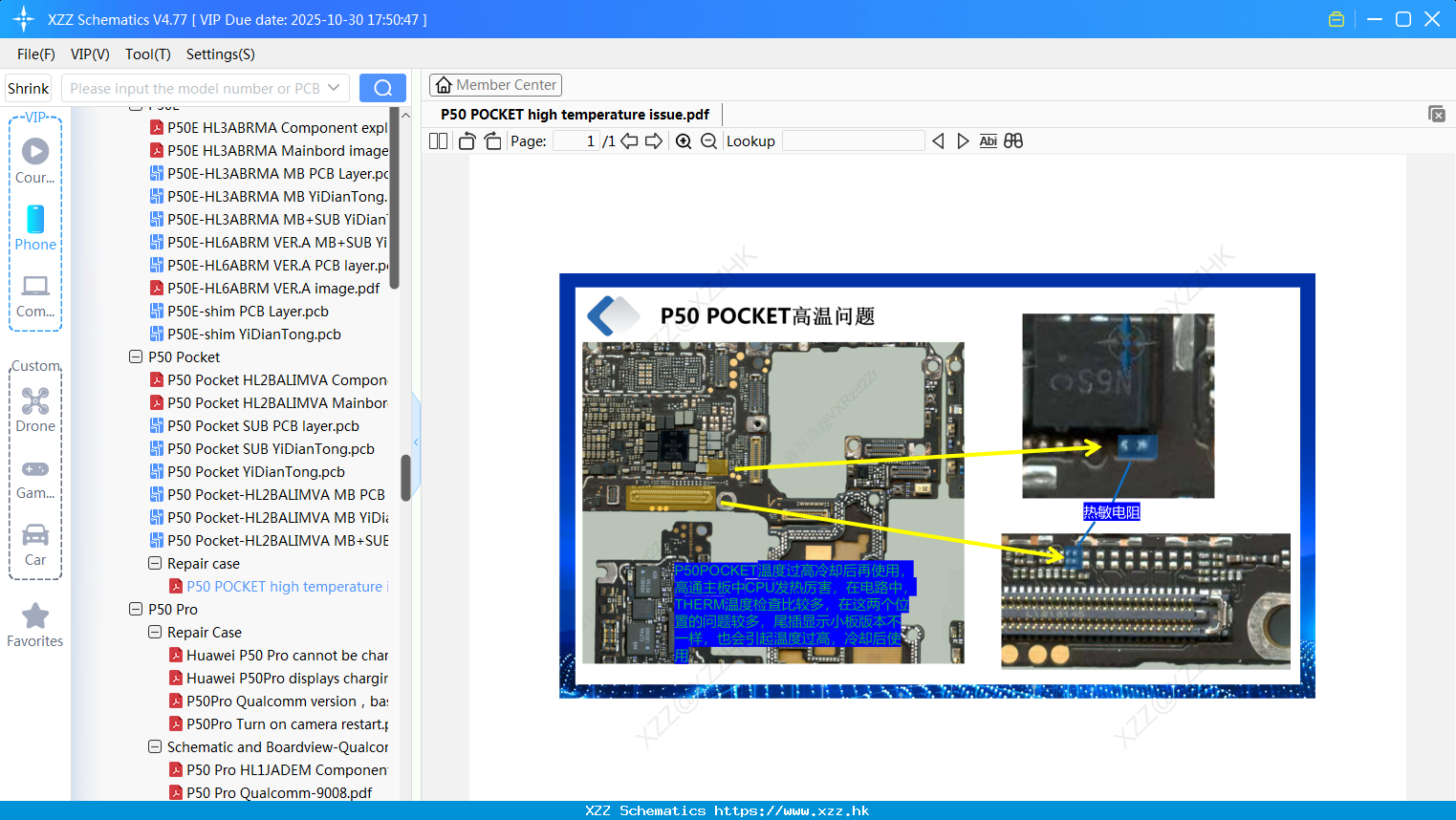The image size is (1456, 820).
Task: Open the Settings(S) menu
Action: (221, 54)
